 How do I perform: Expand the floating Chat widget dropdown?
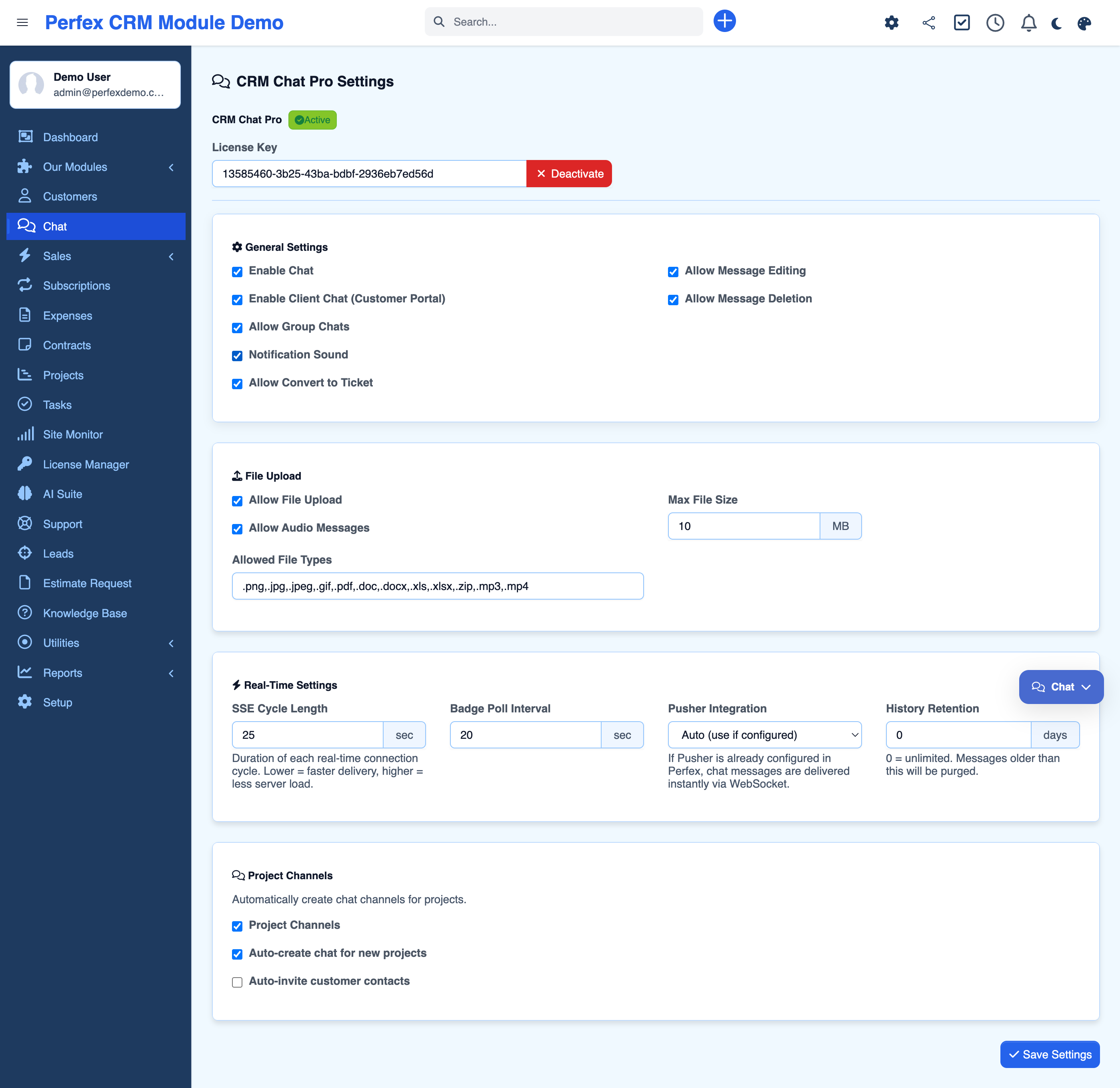[x=1060, y=687]
